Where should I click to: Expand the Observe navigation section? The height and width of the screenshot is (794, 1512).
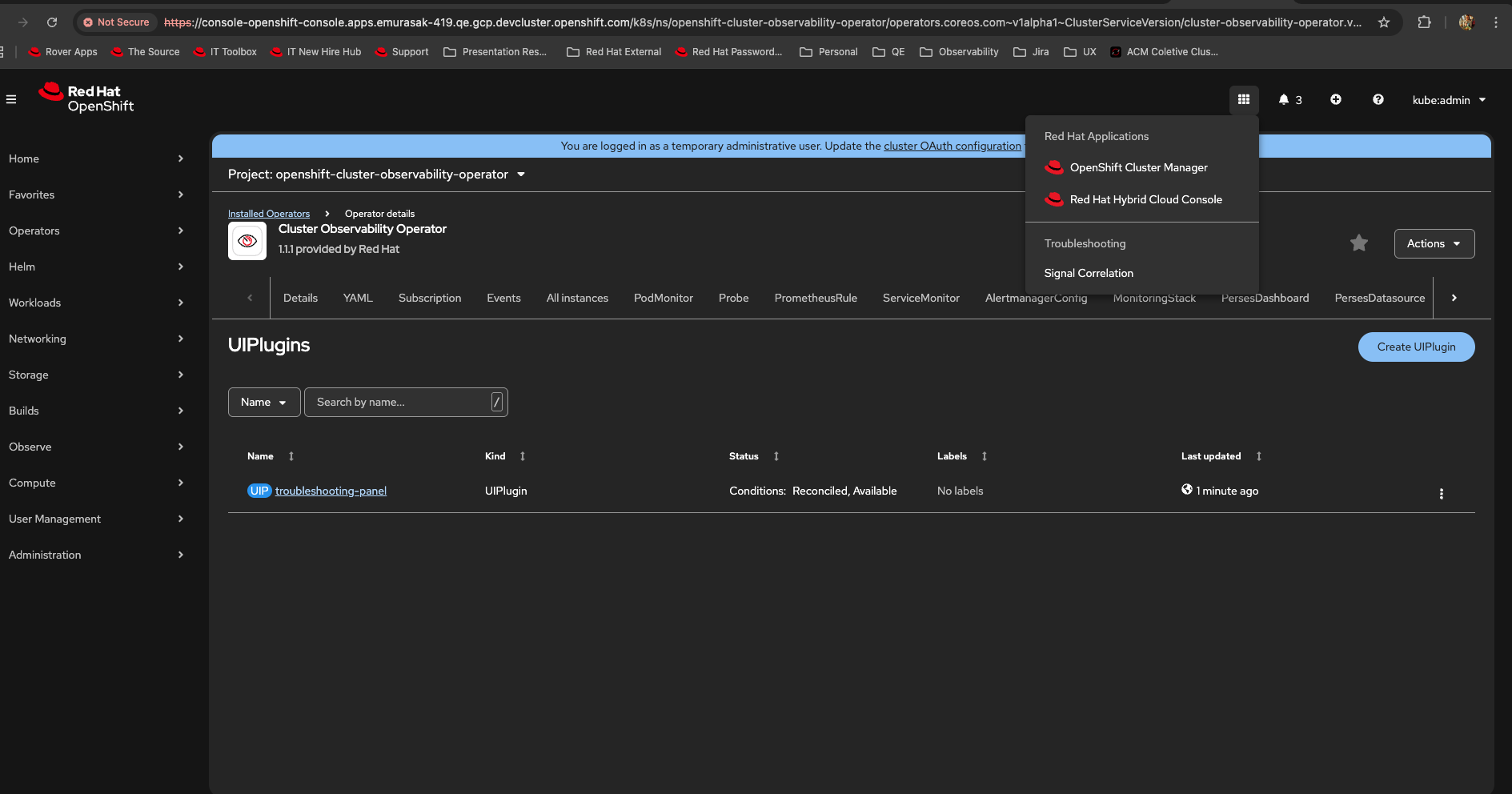coord(96,447)
